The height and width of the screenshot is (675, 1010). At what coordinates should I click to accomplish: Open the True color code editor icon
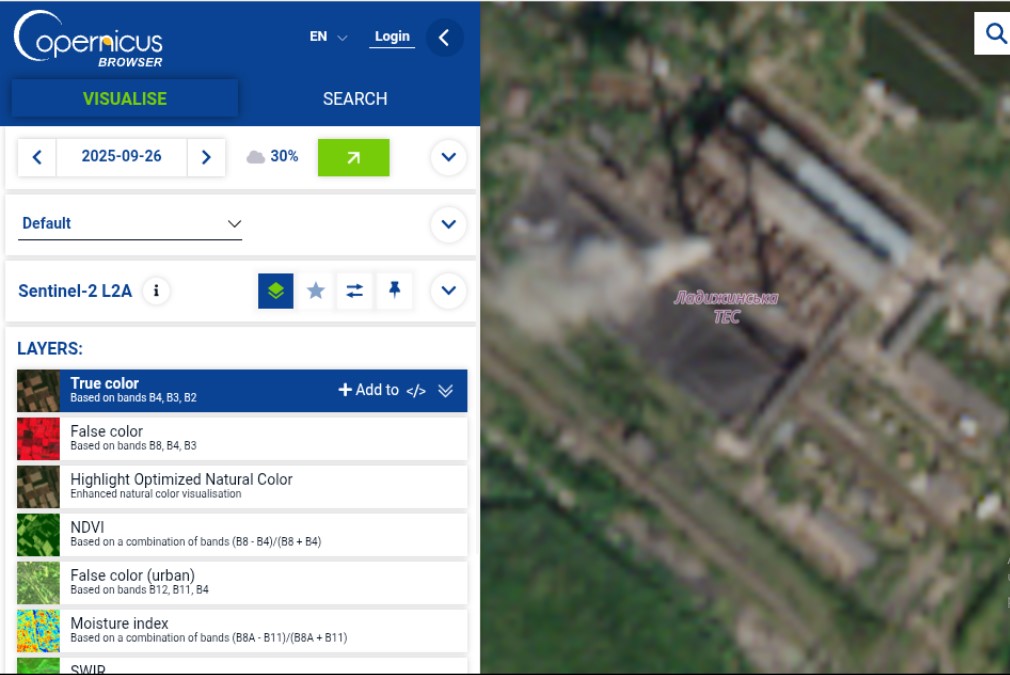point(416,391)
